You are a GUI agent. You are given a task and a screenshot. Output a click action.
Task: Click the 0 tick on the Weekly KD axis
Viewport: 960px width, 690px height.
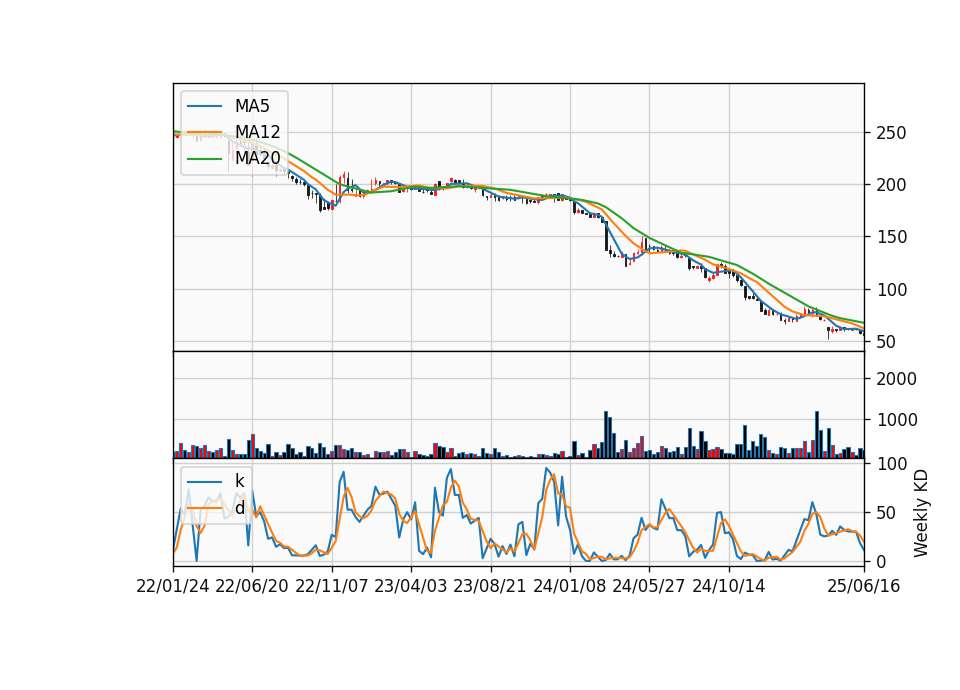click(x=881, y=561)
